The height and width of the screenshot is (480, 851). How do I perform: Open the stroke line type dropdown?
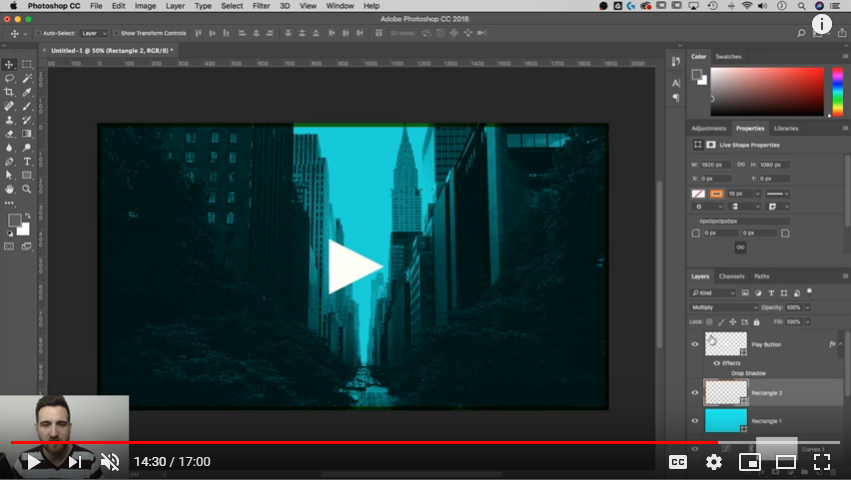coord(778,194)
